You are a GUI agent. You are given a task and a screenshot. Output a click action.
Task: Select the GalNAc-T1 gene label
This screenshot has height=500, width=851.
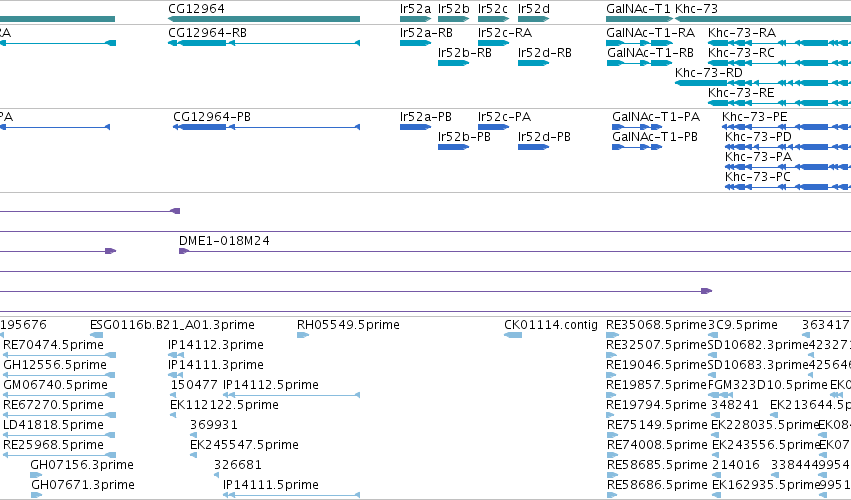point(638,9)
